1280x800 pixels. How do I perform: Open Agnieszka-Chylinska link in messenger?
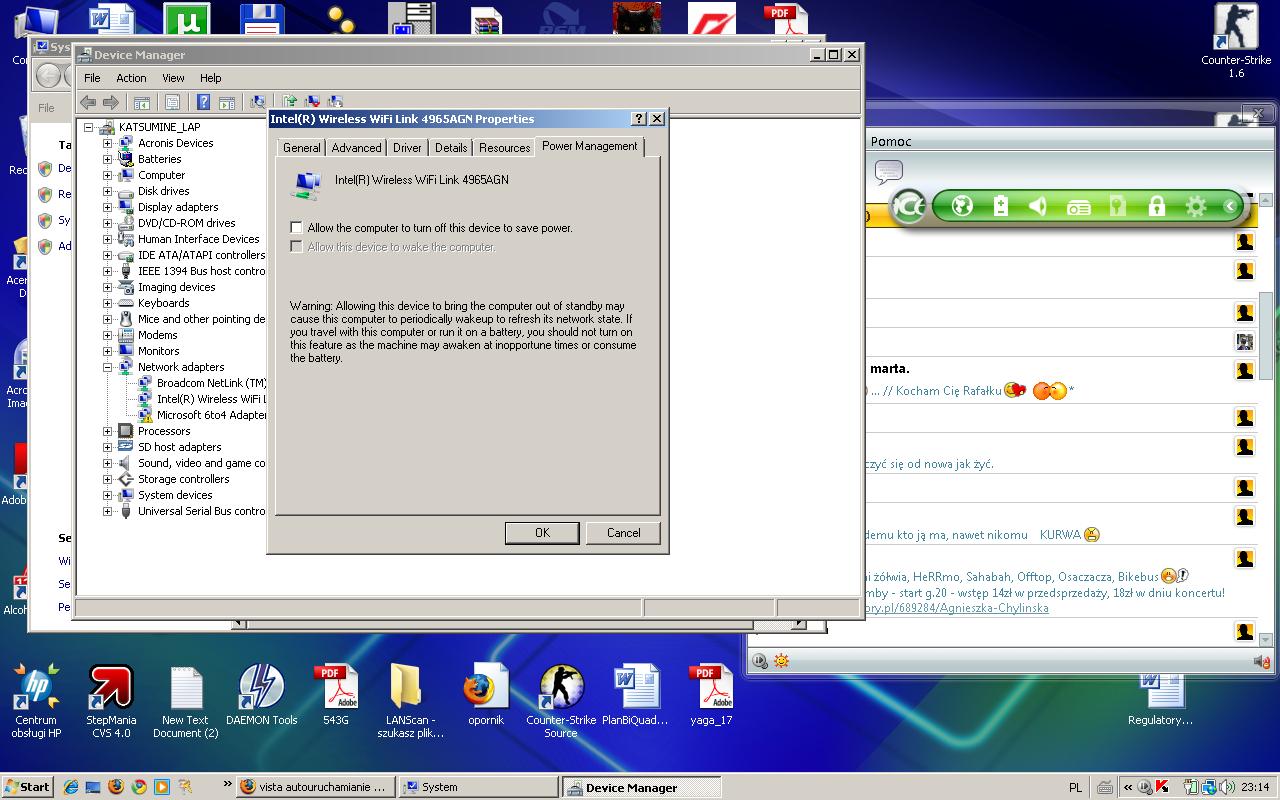(x=957, y=608)
